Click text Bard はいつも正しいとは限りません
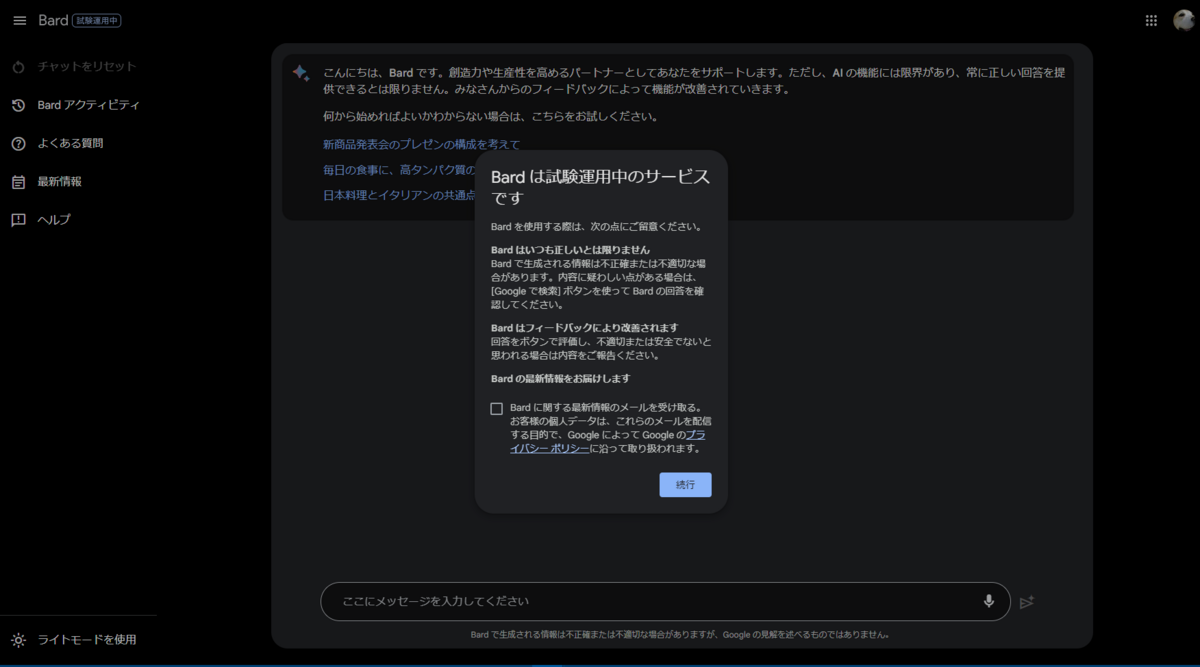 tap(570, 249)
